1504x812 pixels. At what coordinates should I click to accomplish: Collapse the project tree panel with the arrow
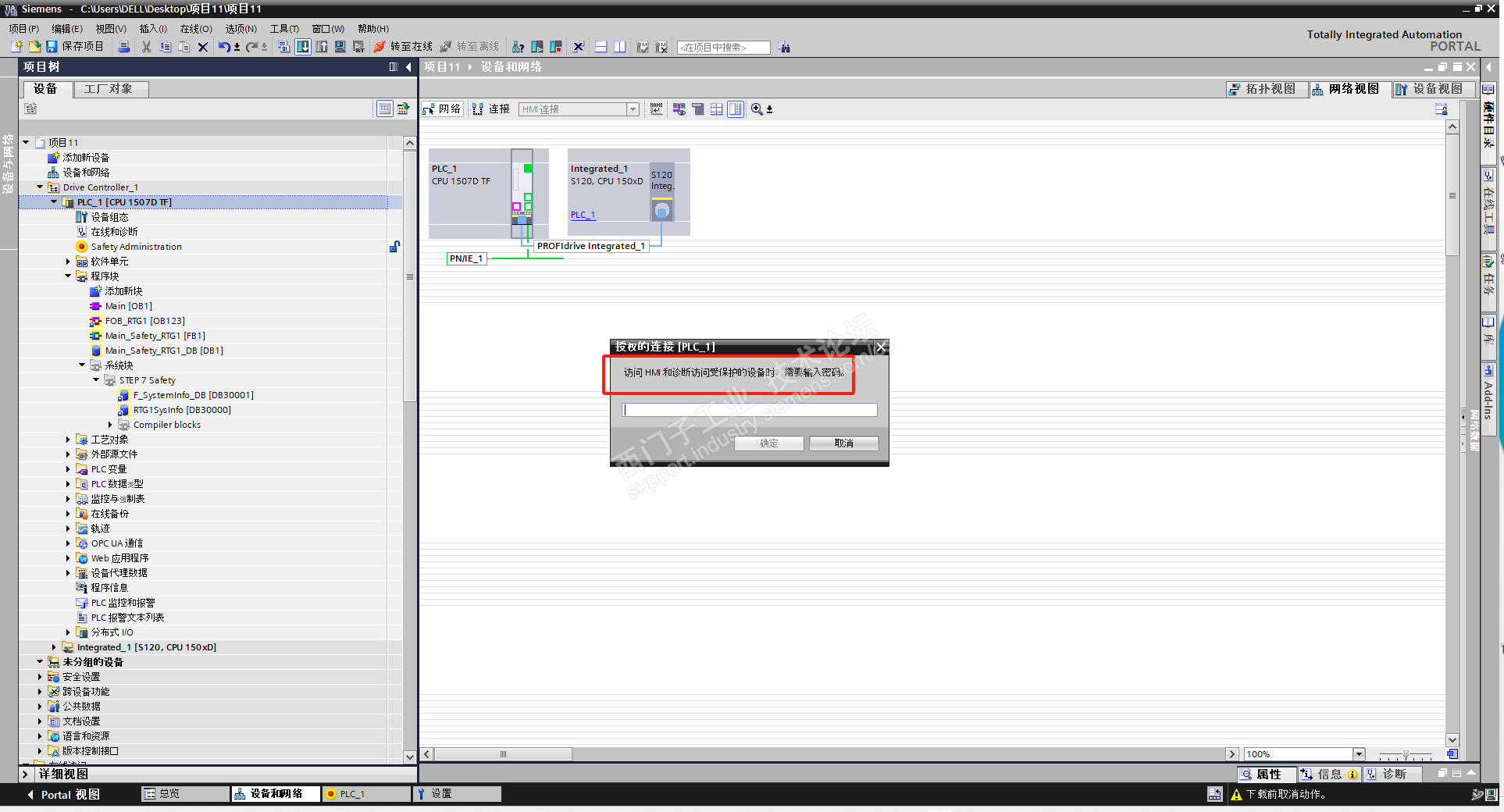(408, 67)
